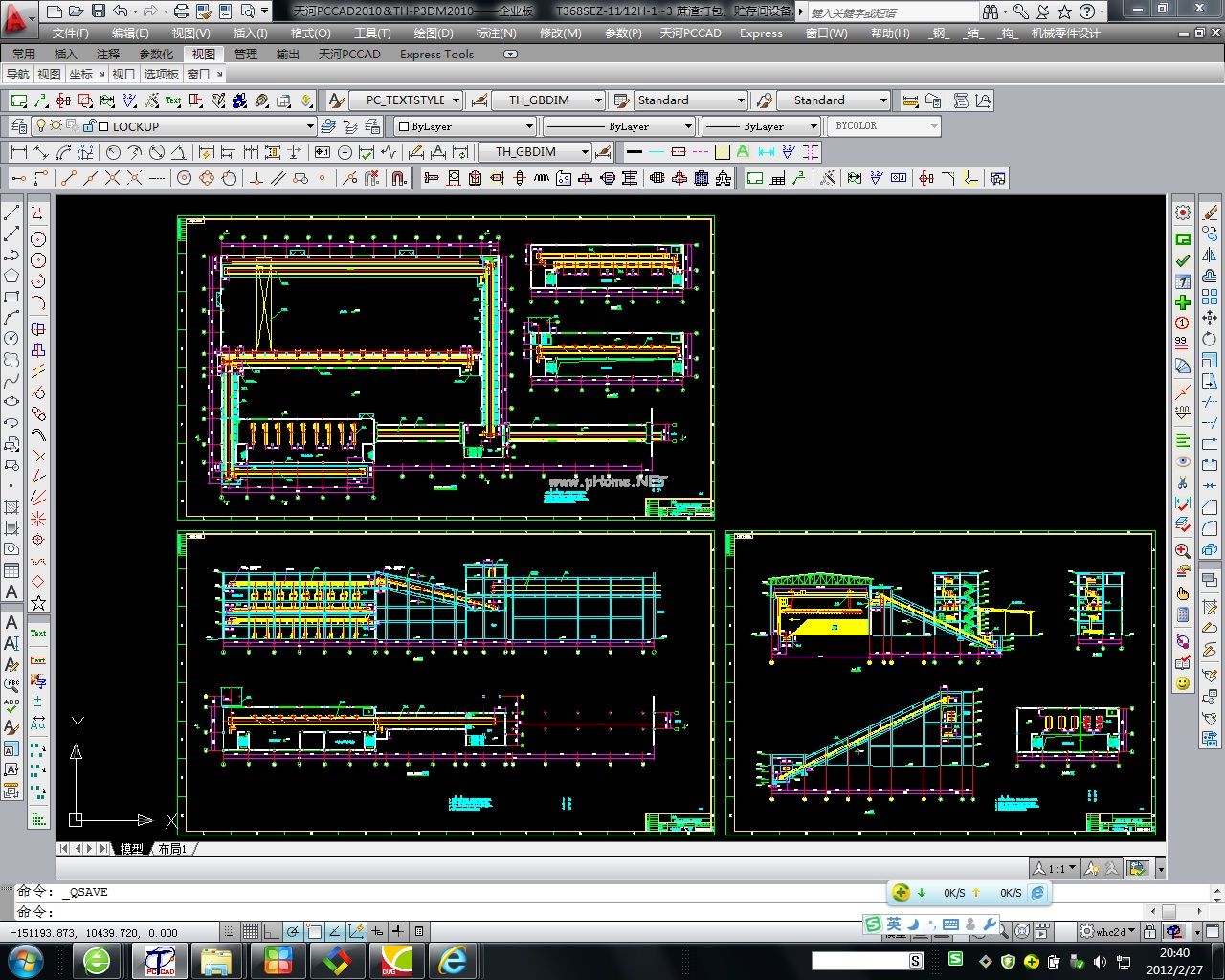Select the Multiline Text tool in draw toolbar
This screenshot has height=980, width=1225.
pyautogui.click(x=11, y=591)
